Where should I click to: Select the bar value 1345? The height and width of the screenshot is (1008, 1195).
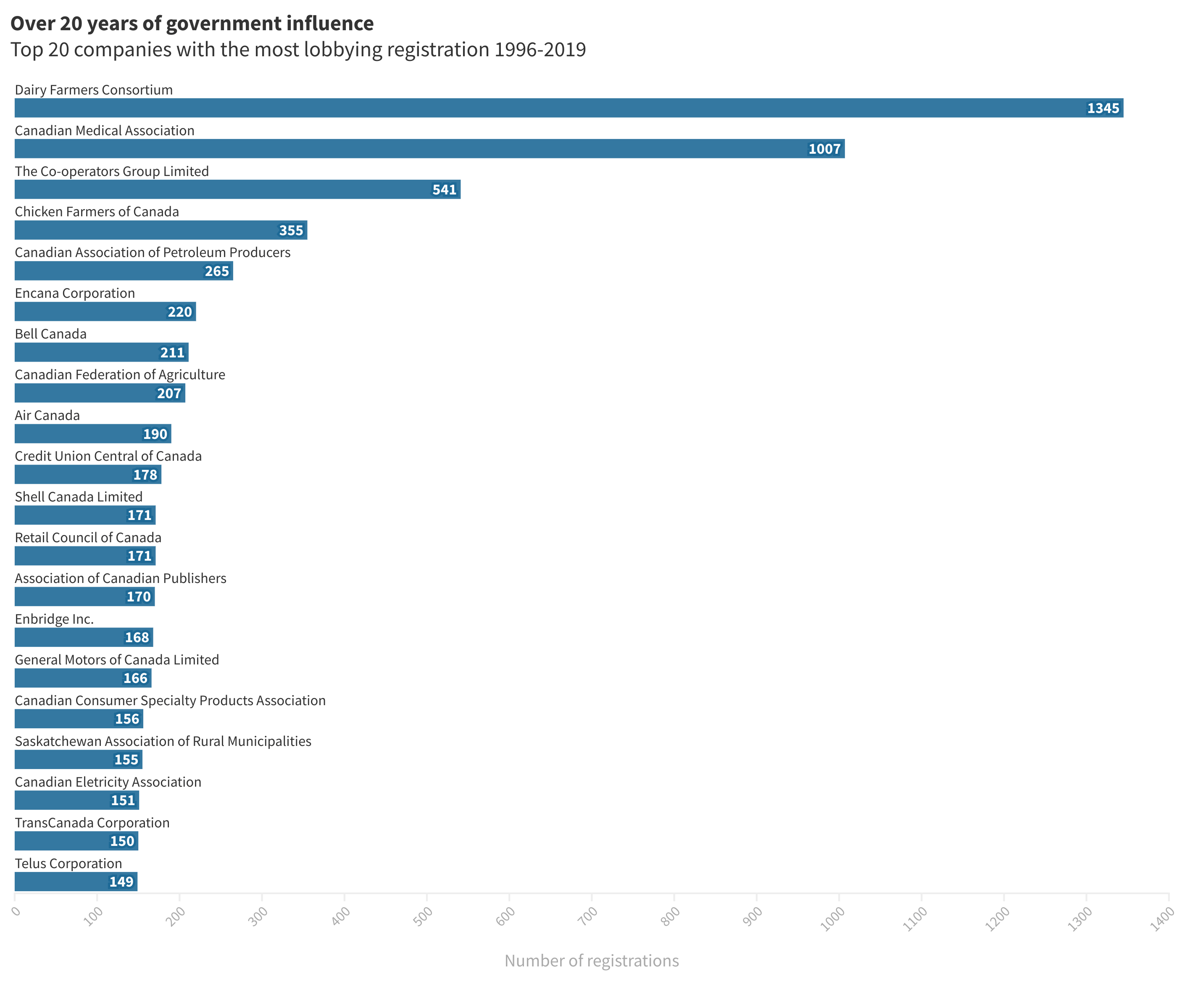pyautogui.click(x=1103, y=108)
